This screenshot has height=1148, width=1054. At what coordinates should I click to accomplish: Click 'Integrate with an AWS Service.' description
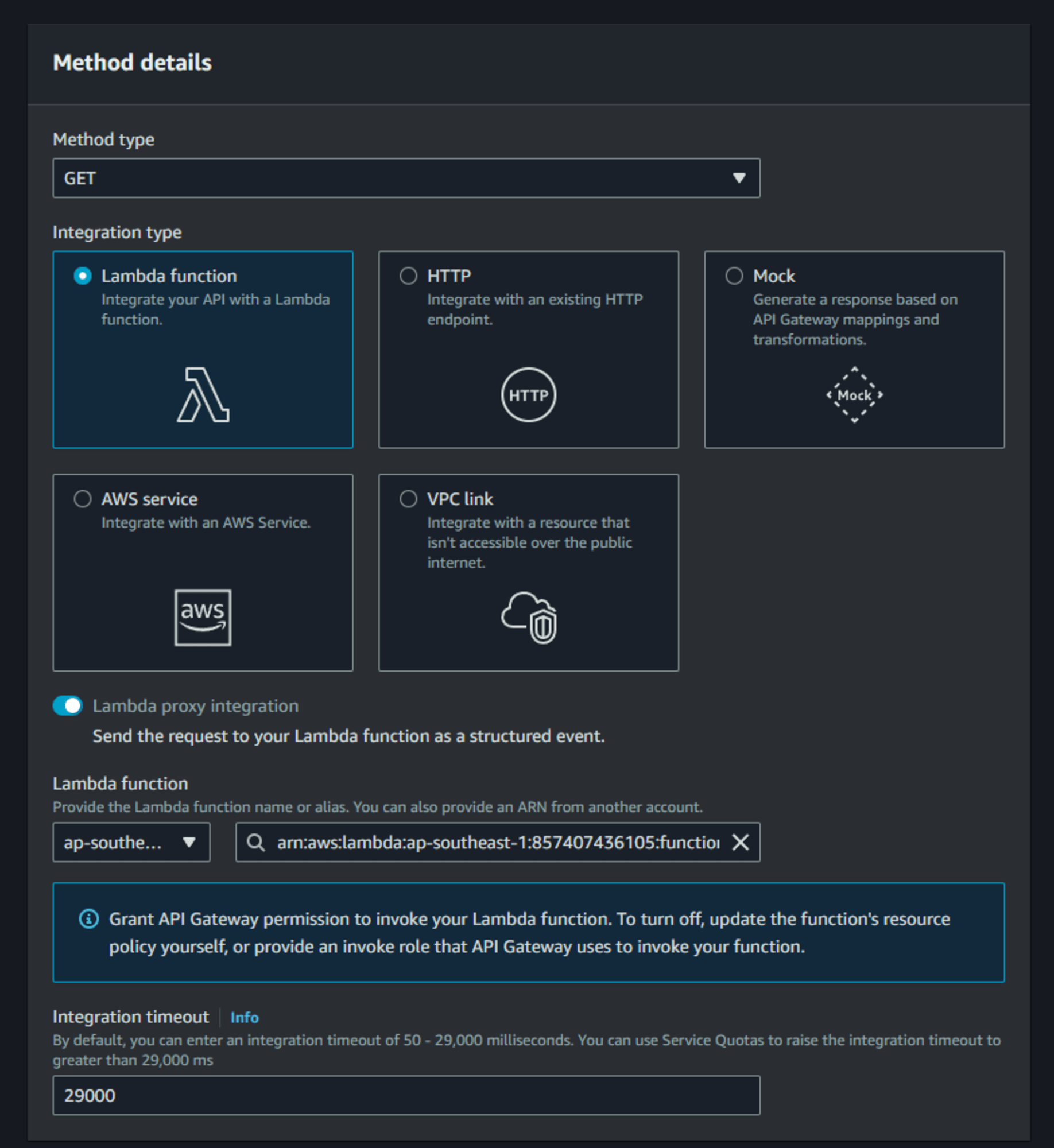pos(206,523)
